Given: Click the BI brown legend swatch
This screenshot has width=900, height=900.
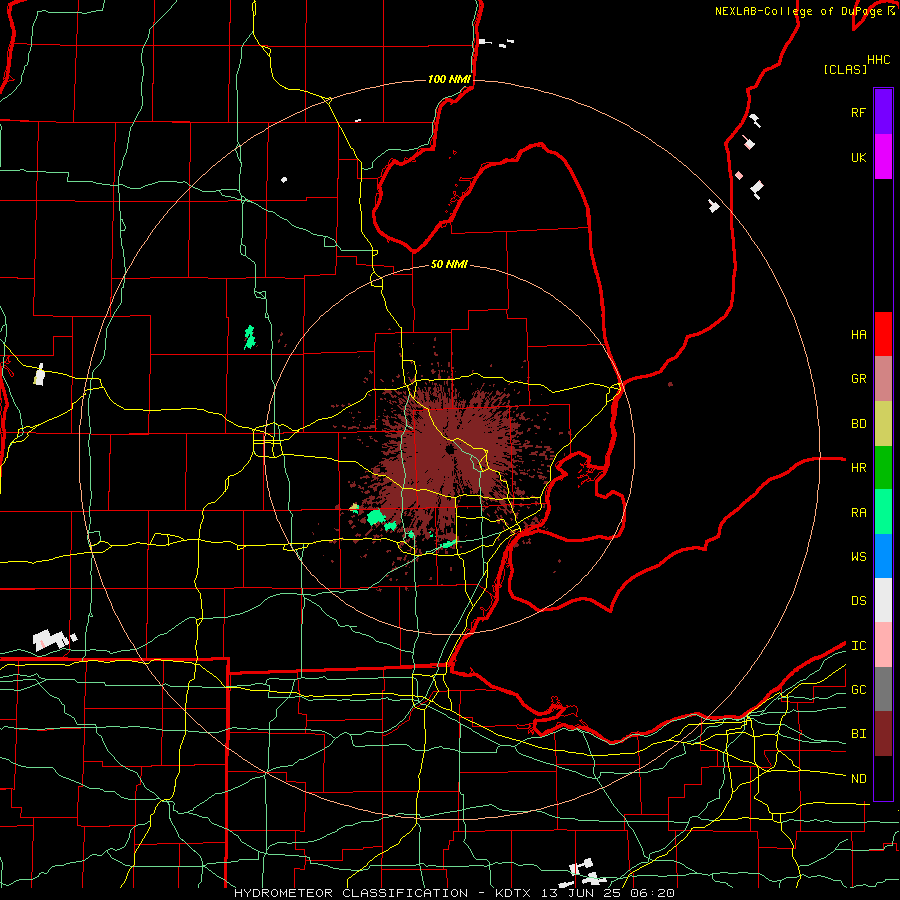Looking at the screenshot, I should [x=883, y=734].
